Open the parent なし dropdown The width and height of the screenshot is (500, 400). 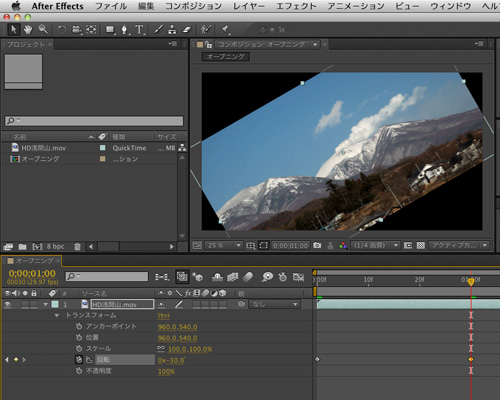(274, 304)
